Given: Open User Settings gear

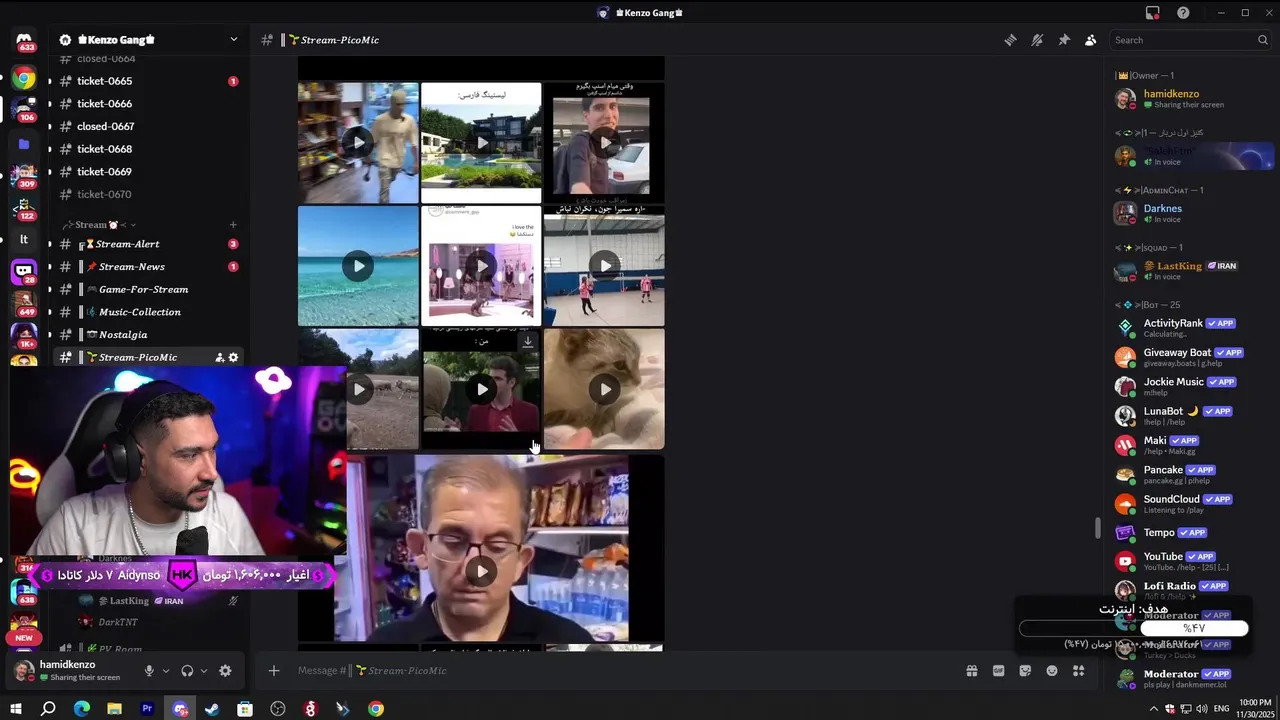Looking at the screenshot, I should click(225, 671).
